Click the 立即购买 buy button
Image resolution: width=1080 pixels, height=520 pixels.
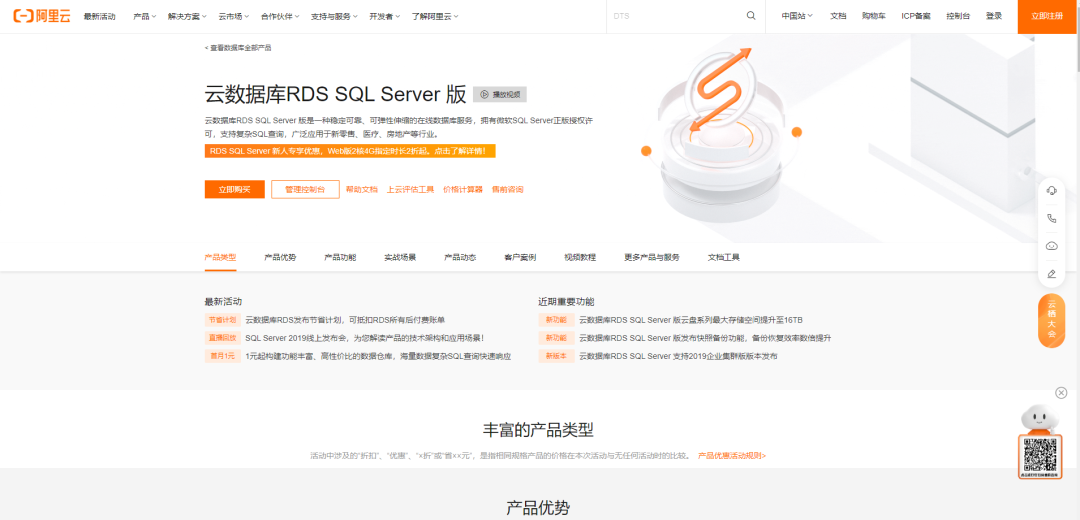(x=235, y=189)
